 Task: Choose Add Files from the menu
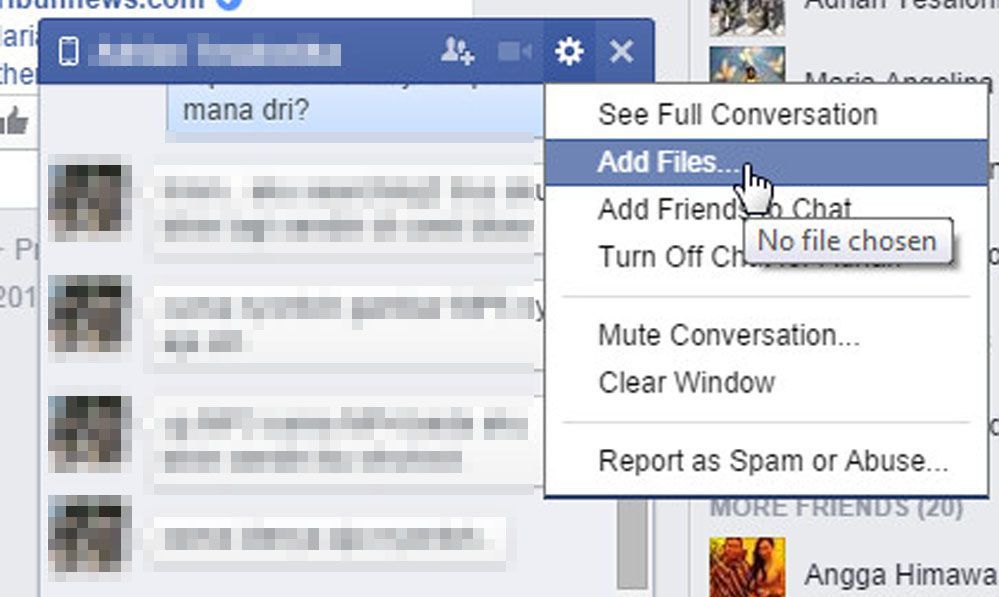[766, 162]
